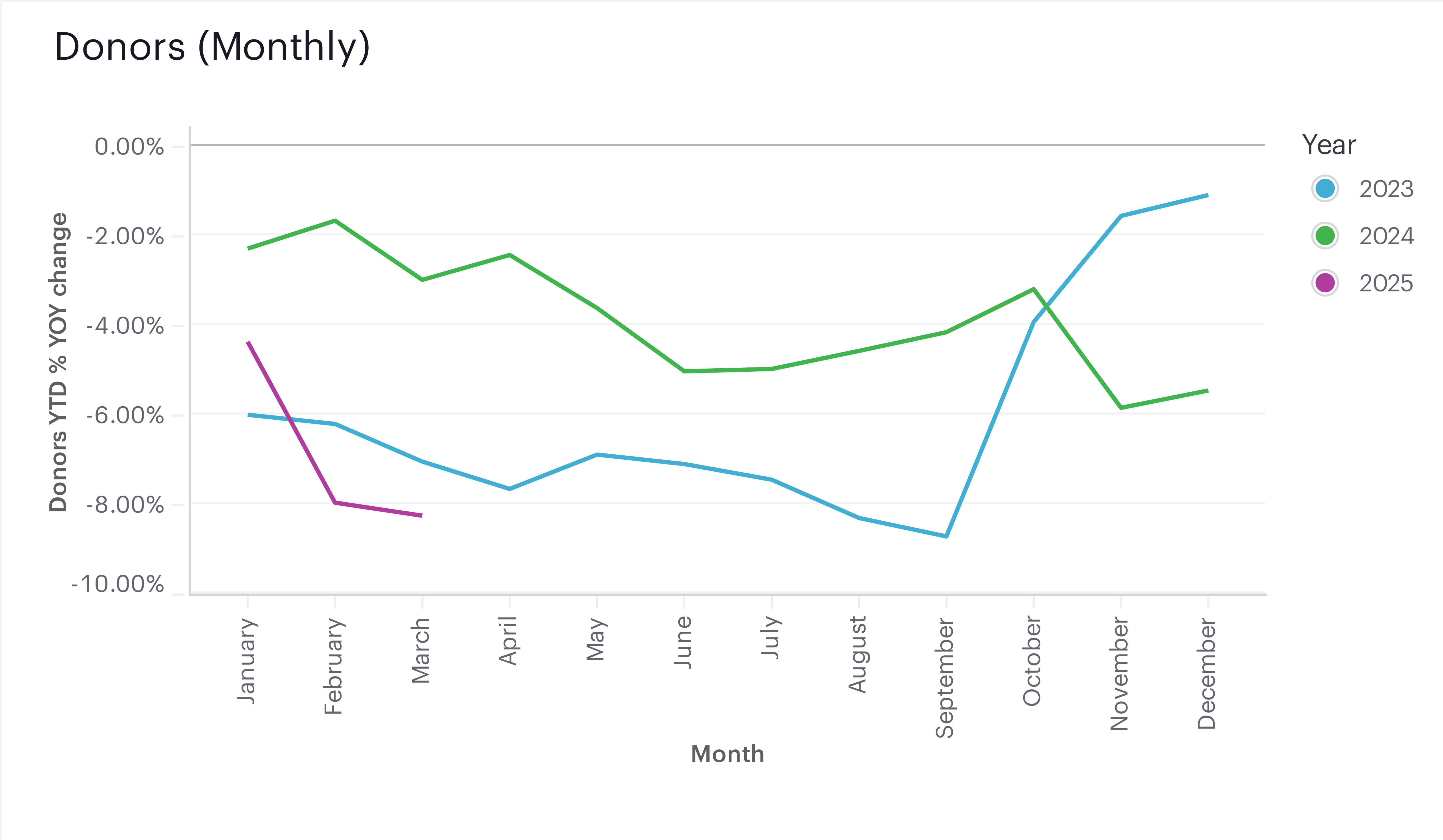The height and width of the screenshot is (840, 1443).
Task: Select the 'Year' legend heading
Action: click(1328, 145)
